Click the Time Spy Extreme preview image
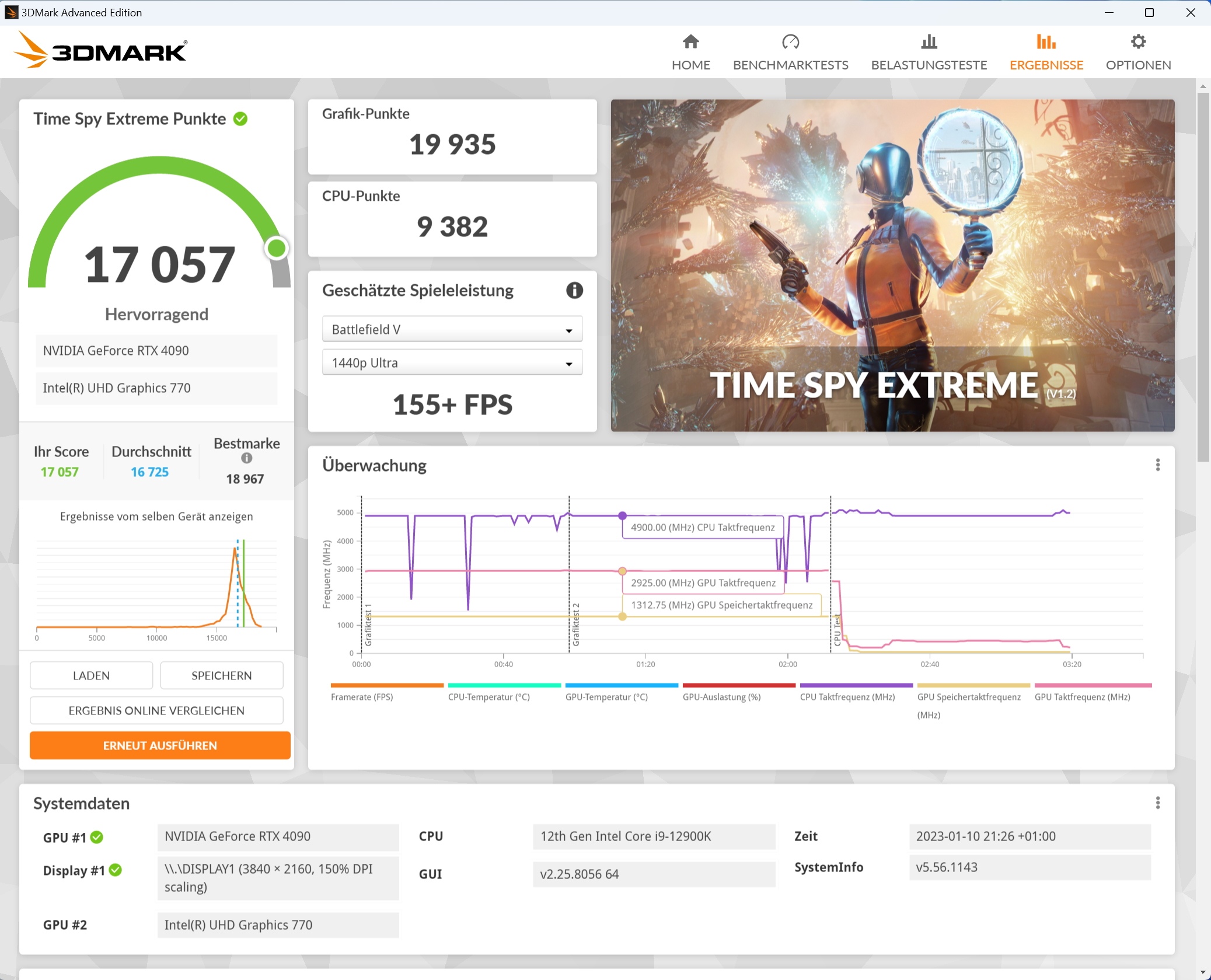The image size is (1211, 980). (x=892, y=266)
